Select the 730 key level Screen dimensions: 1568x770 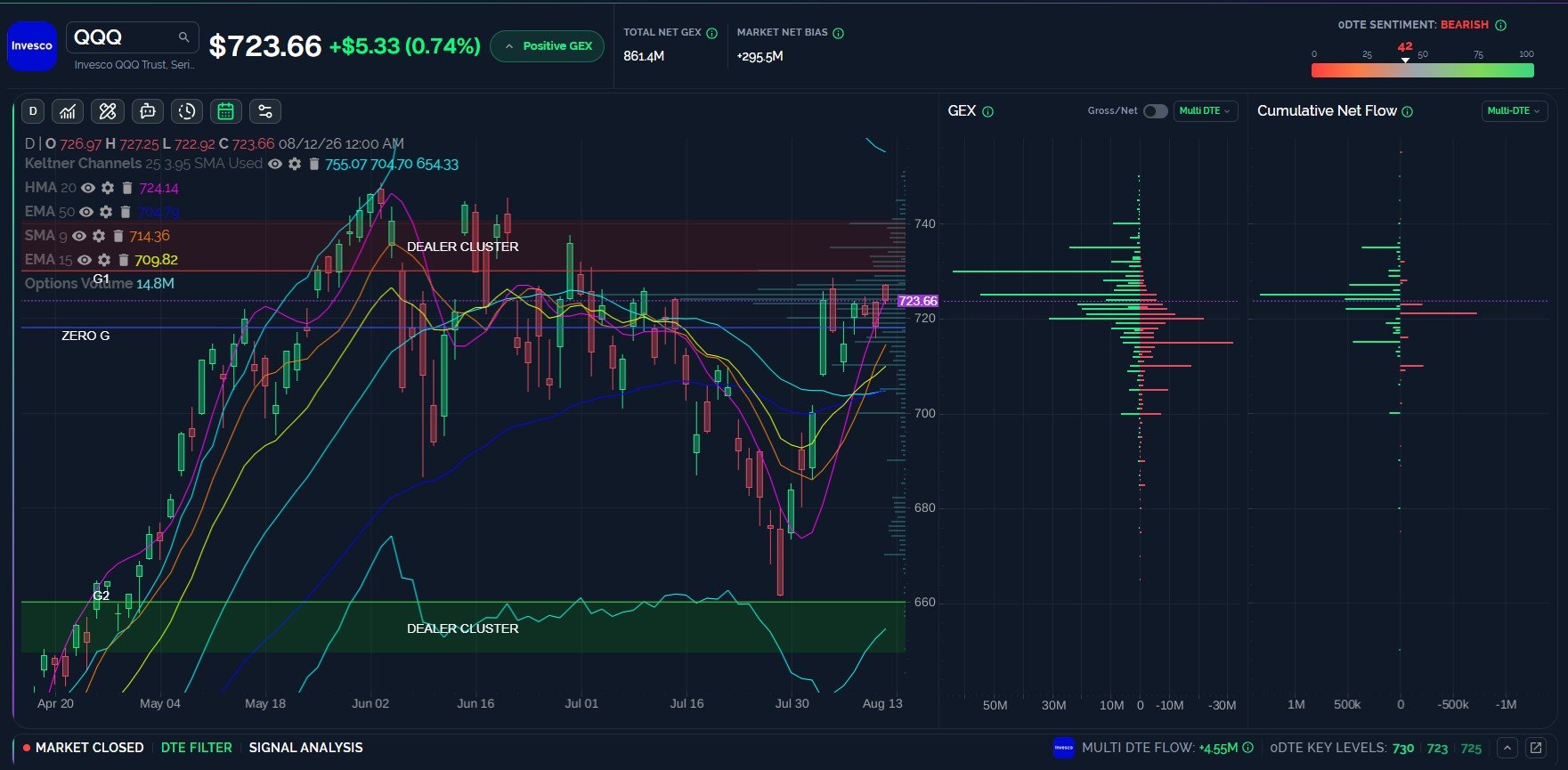(x=1403, y=749)
